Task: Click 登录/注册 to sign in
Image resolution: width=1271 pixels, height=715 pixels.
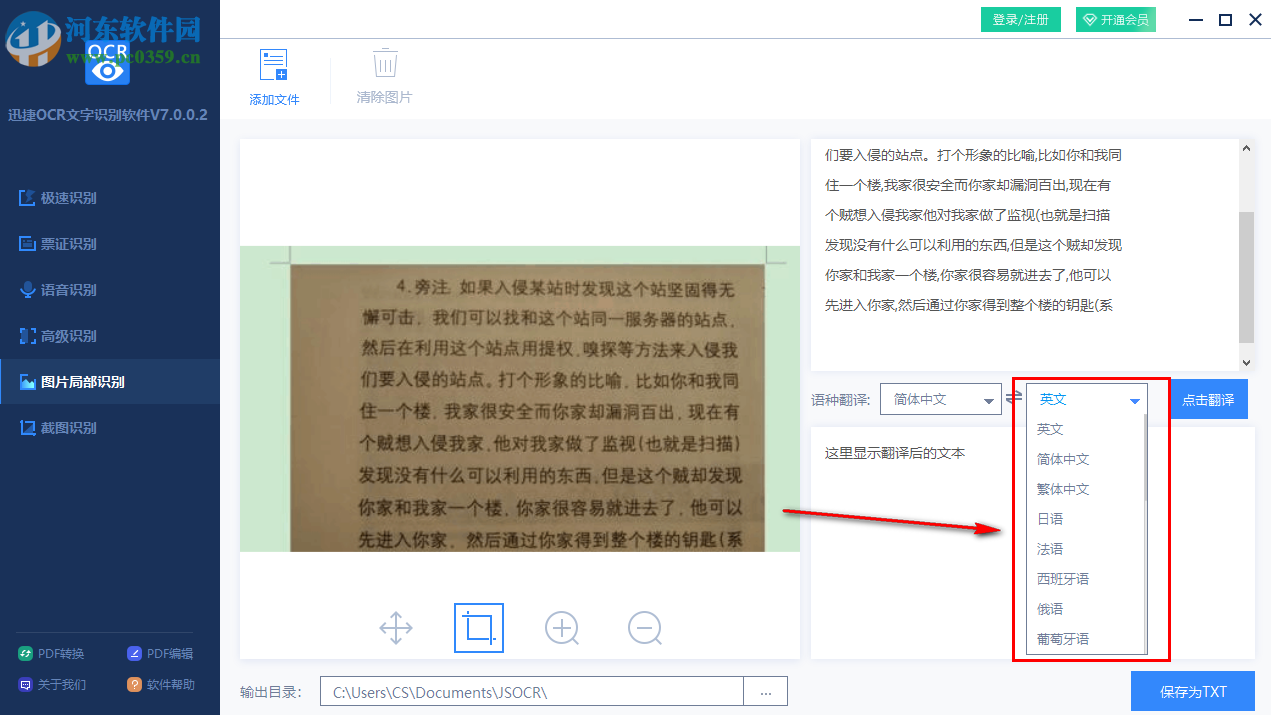Action: 1020,19
